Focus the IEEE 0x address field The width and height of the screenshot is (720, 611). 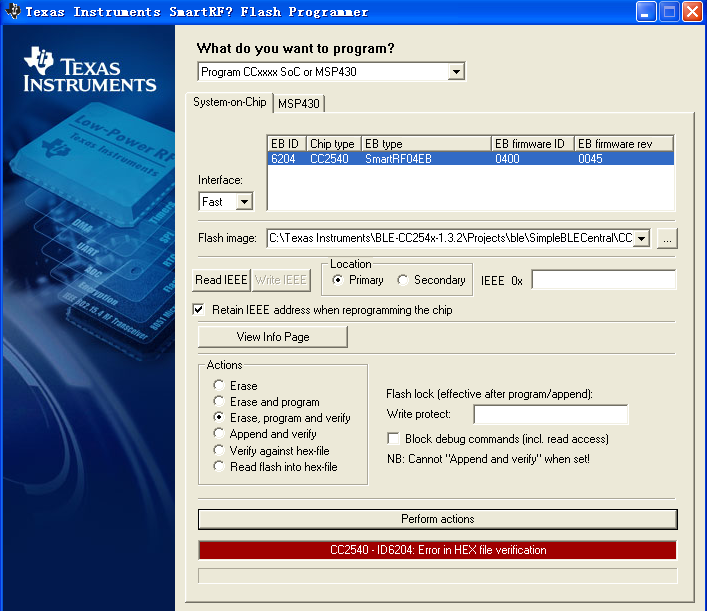tap(603, 280)
